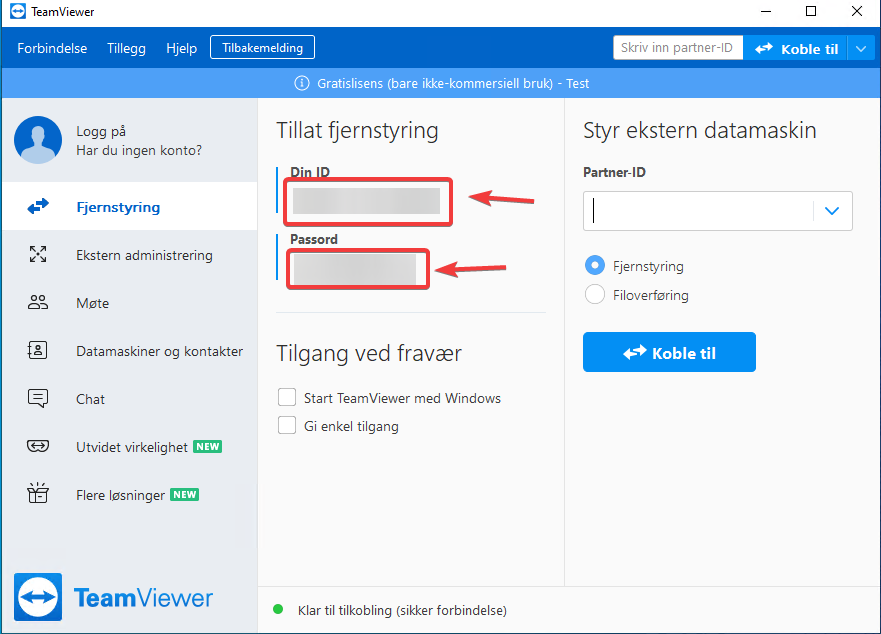This screenshot has height=634, width=881.
Task: Select the Fjernstyring radio button
Action: coord(594,265)
